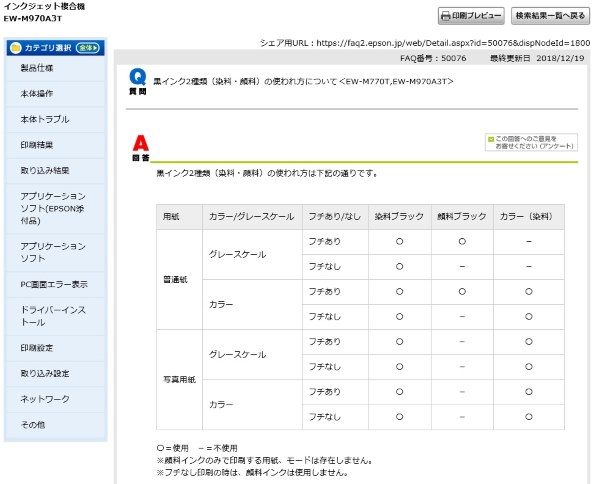Click the 写真用紙 table cell
596x484 pixels.
click(179, 379)
